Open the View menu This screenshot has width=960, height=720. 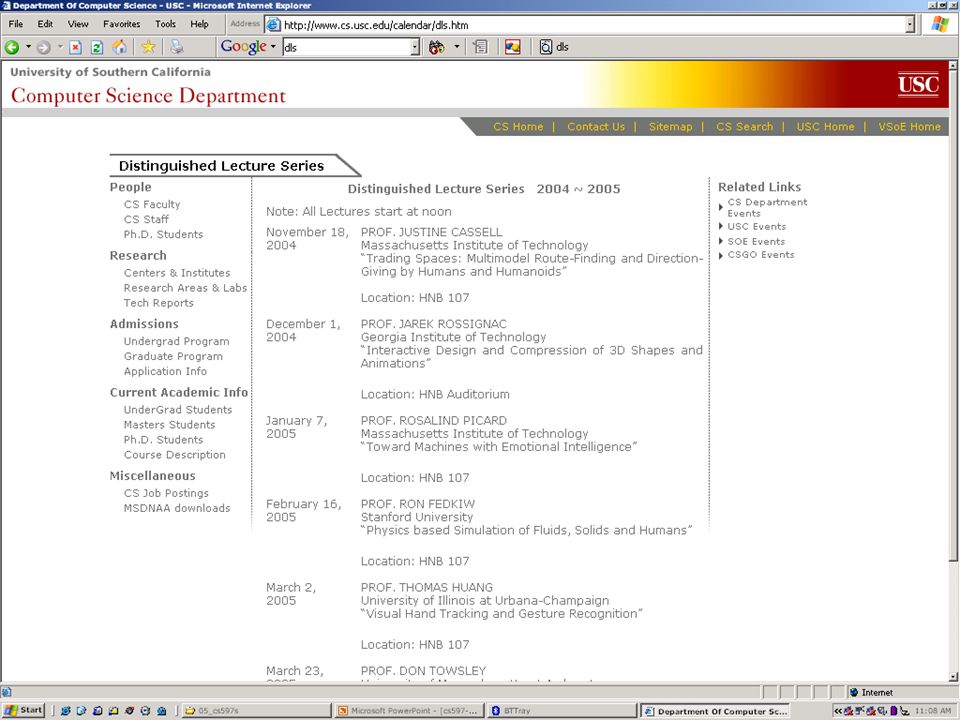click(78, 24)
